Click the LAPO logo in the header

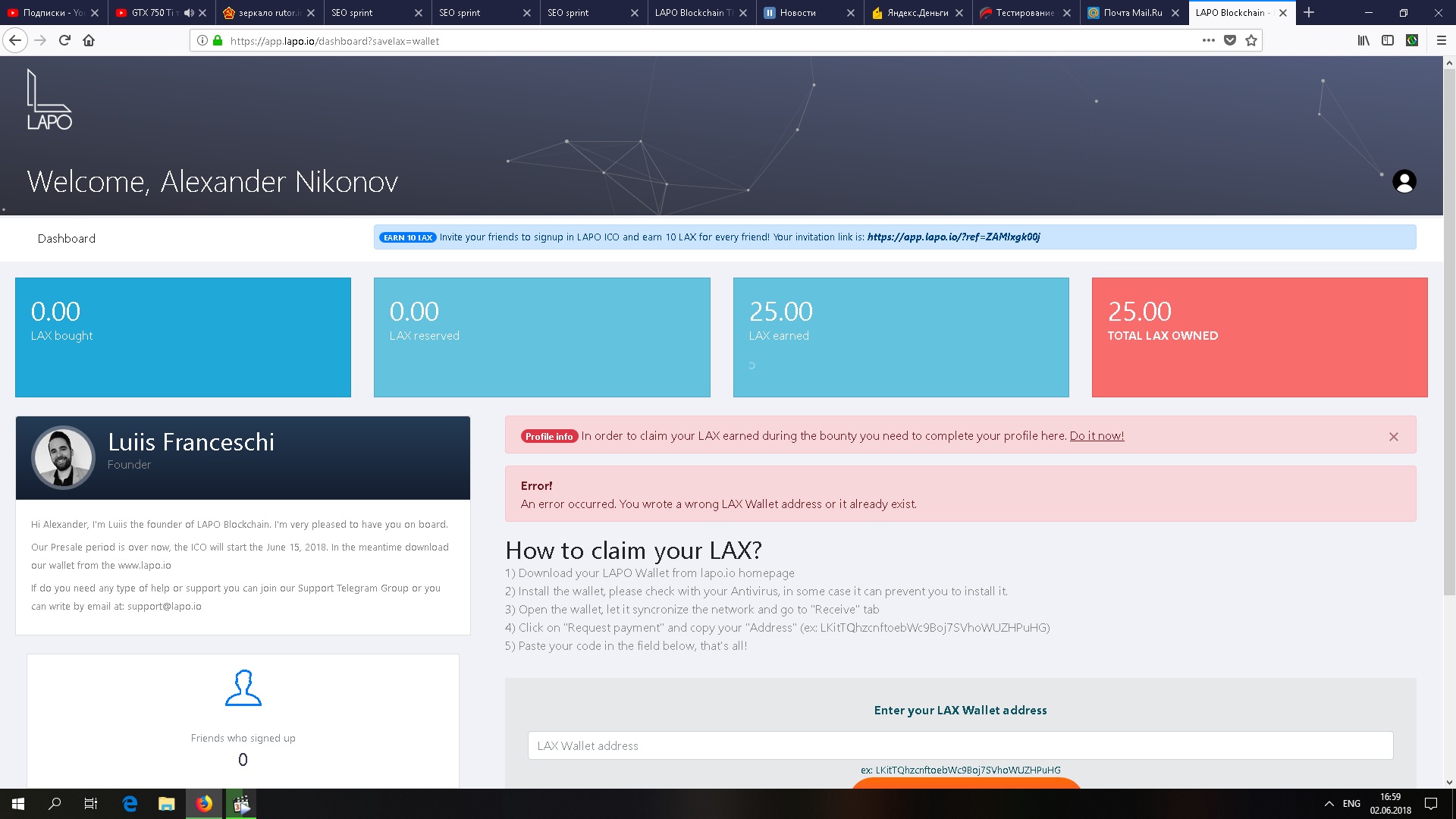click(49, 99)
